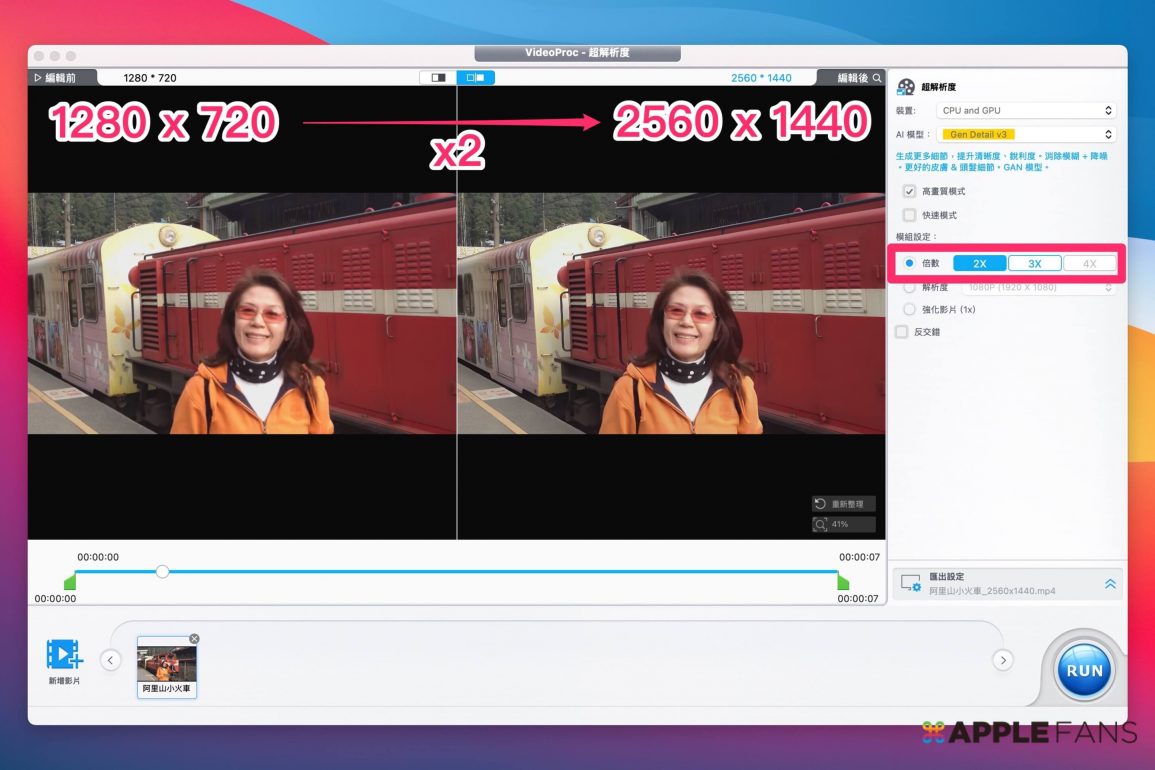Choose the 3X scale multiplier
Image resolution: width=1155 pixels, height=770 pixels.
[1035, 264]
